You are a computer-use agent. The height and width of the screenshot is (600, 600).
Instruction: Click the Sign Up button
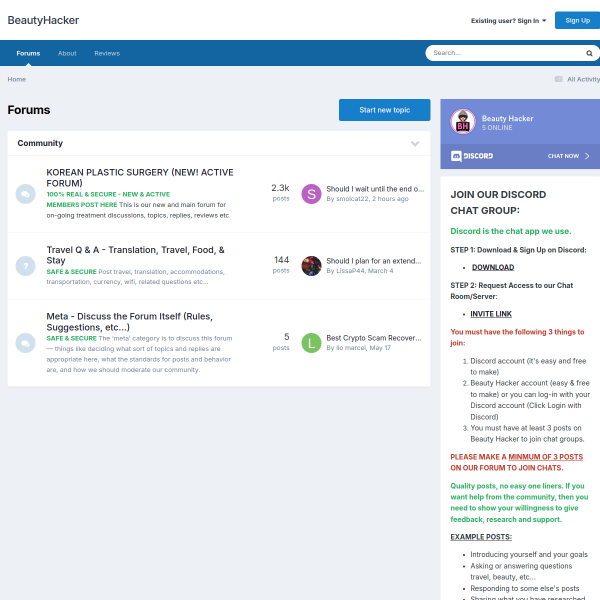coord(577,20)
